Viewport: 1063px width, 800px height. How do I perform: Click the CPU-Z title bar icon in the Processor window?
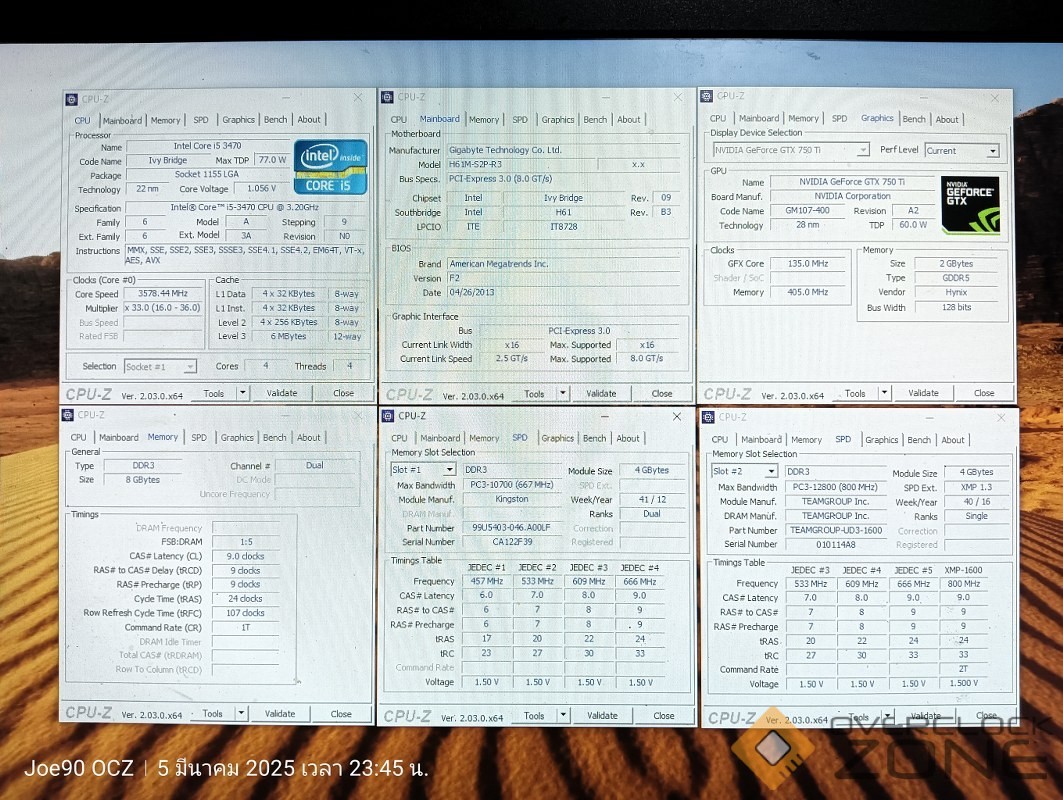[71, 99]
